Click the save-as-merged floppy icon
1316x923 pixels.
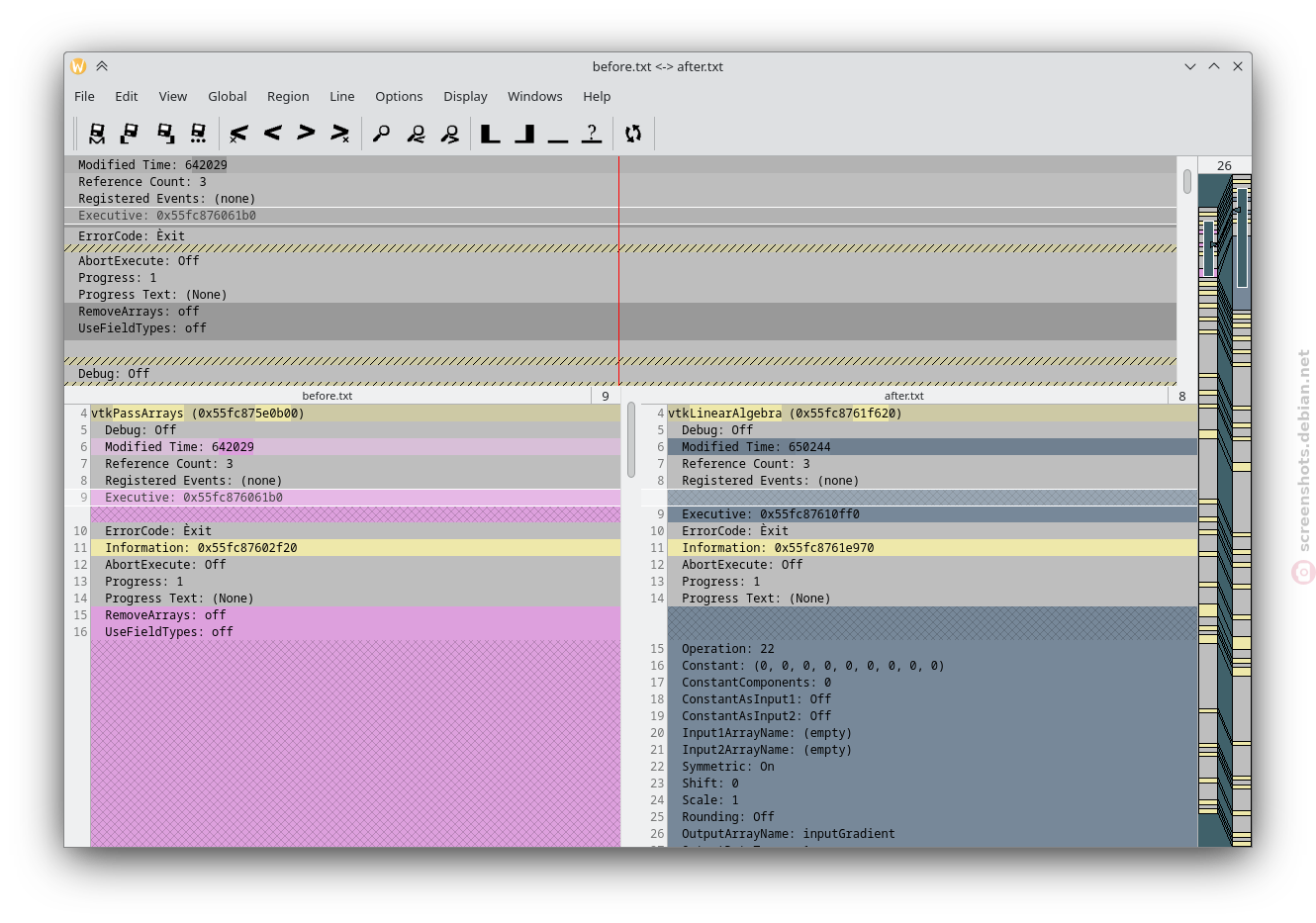pos(96,133)
